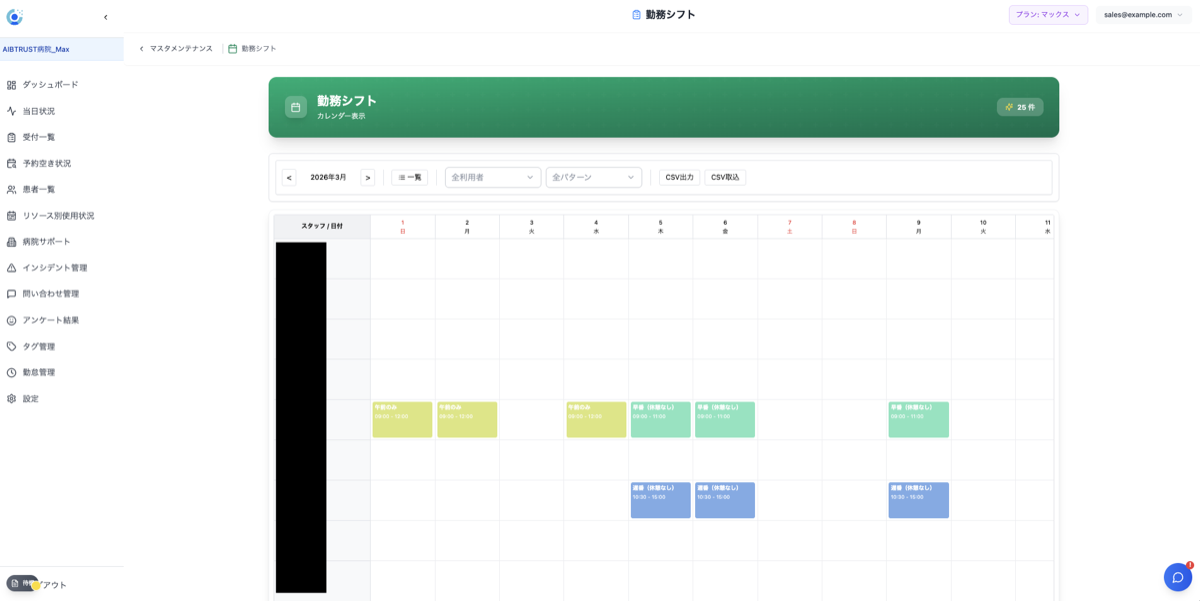Screen dimensions: 1200x601
Task: Click the CSV出力 export button
Action: tap(679, 177)
